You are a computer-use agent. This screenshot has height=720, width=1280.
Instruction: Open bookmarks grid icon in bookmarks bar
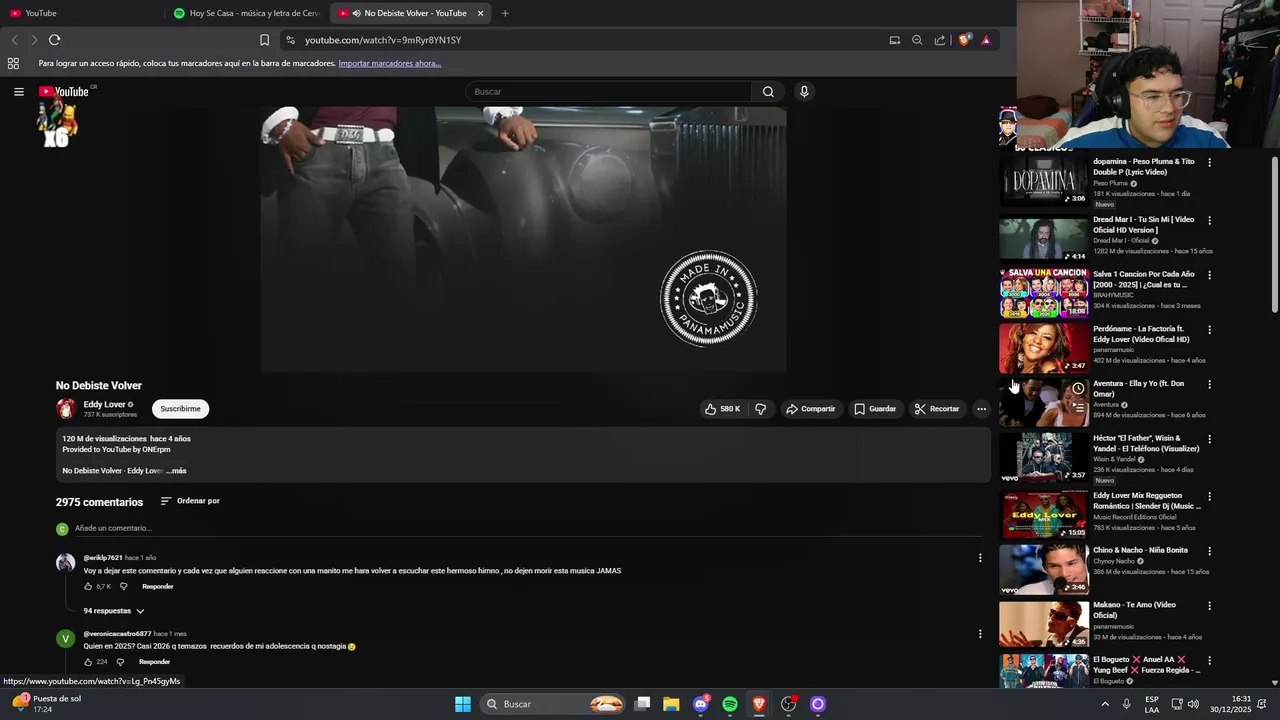[x=13, y=63]
